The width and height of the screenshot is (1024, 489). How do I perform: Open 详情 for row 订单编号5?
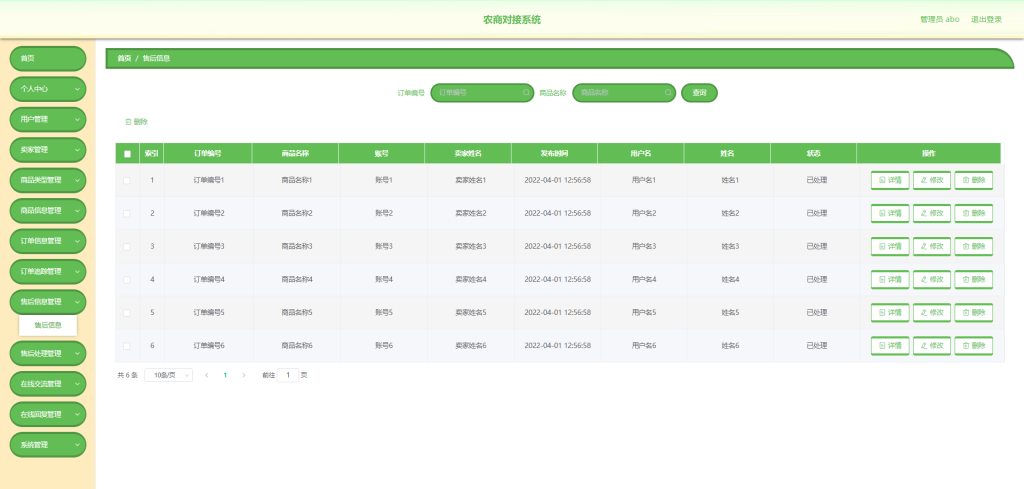[x=889, y=313]
